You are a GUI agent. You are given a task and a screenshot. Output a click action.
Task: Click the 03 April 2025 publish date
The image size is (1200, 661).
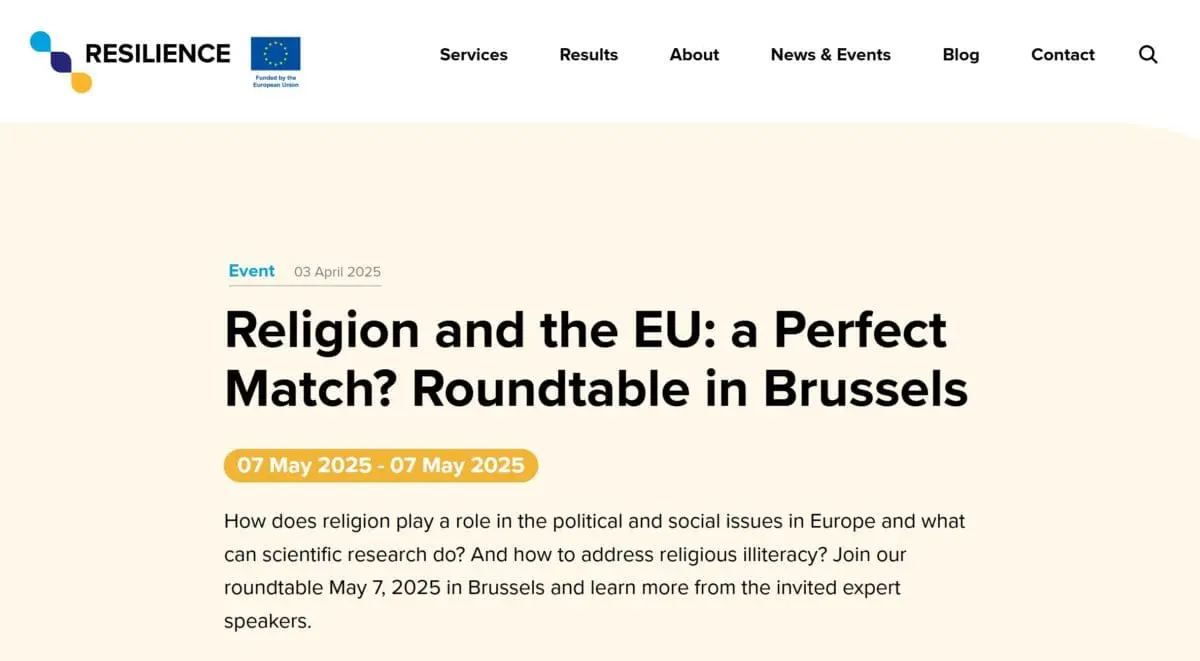tap(337, 272)
